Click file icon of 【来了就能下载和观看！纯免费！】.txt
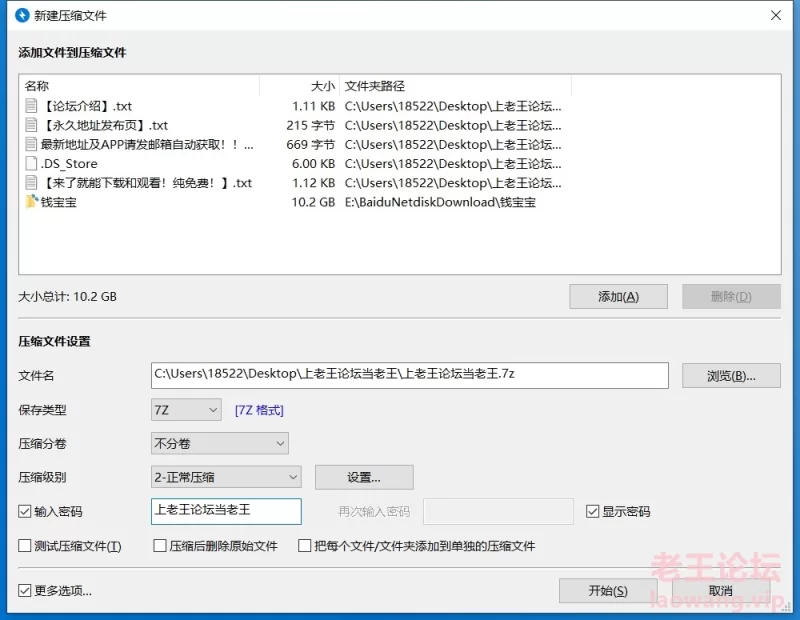The image size is (800, 620). tap(31, 183)
